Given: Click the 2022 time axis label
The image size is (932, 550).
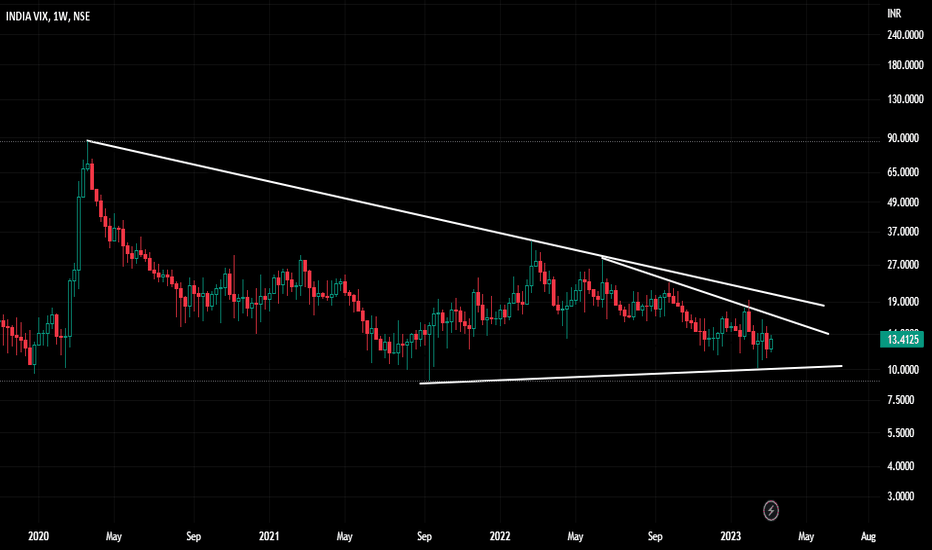Looking at the screenshot, I should click(x=500, y=536).
